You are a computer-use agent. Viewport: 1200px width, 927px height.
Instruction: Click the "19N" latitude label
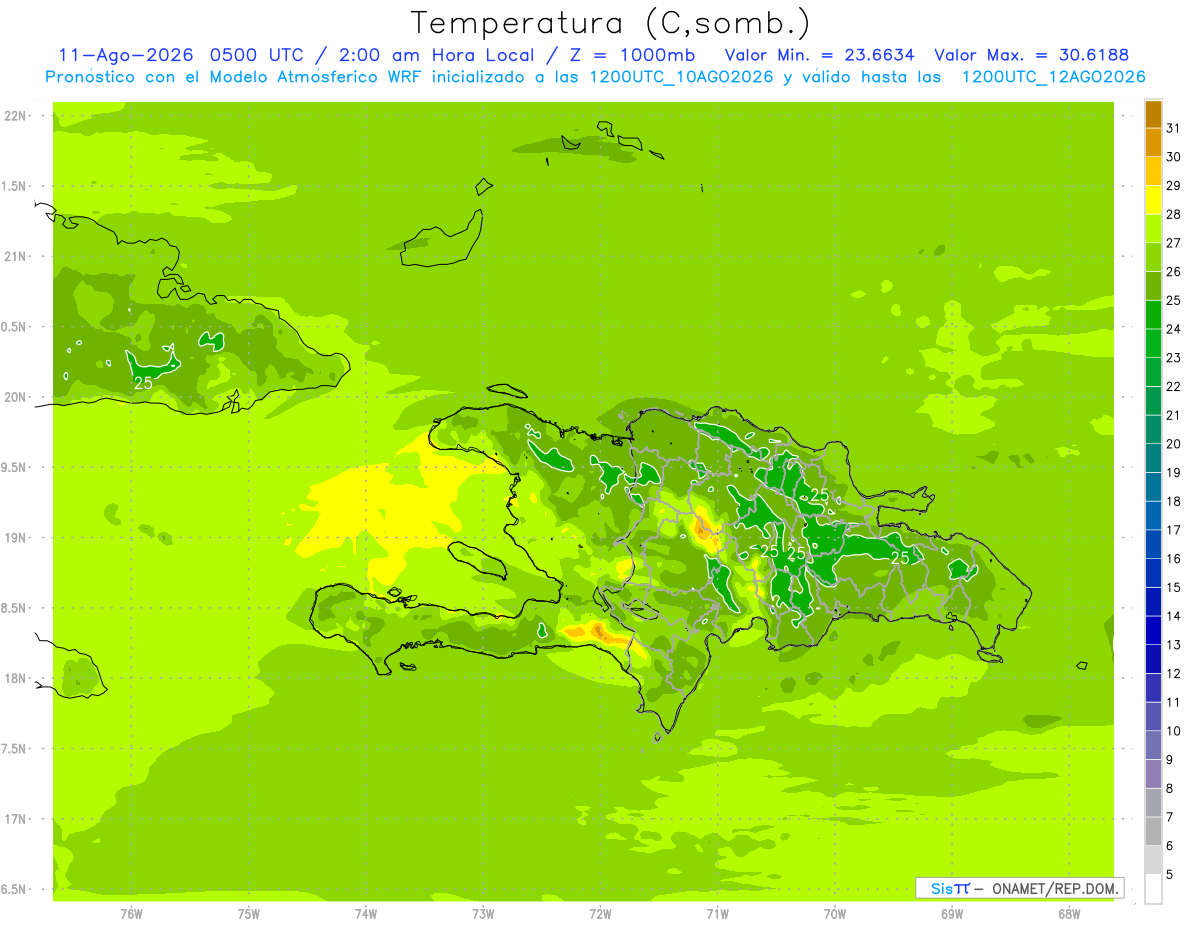tap(17, 538)
